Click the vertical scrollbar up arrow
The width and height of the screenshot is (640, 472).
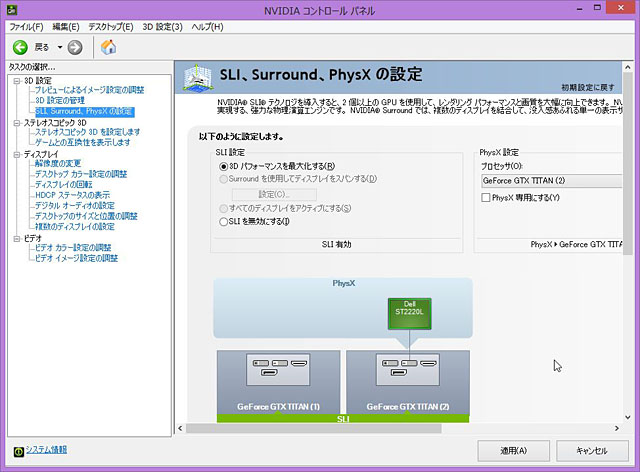(x=628, y=67)
